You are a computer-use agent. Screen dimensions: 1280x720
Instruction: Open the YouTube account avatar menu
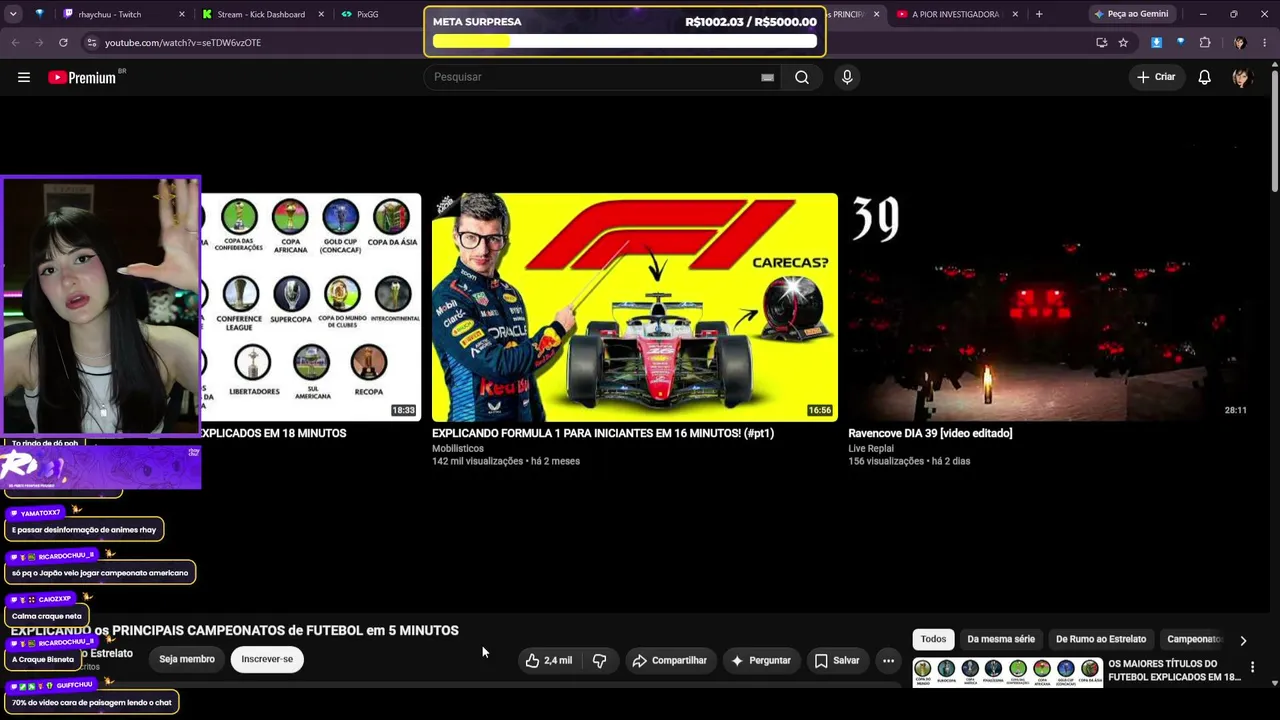pos(1241,77)
